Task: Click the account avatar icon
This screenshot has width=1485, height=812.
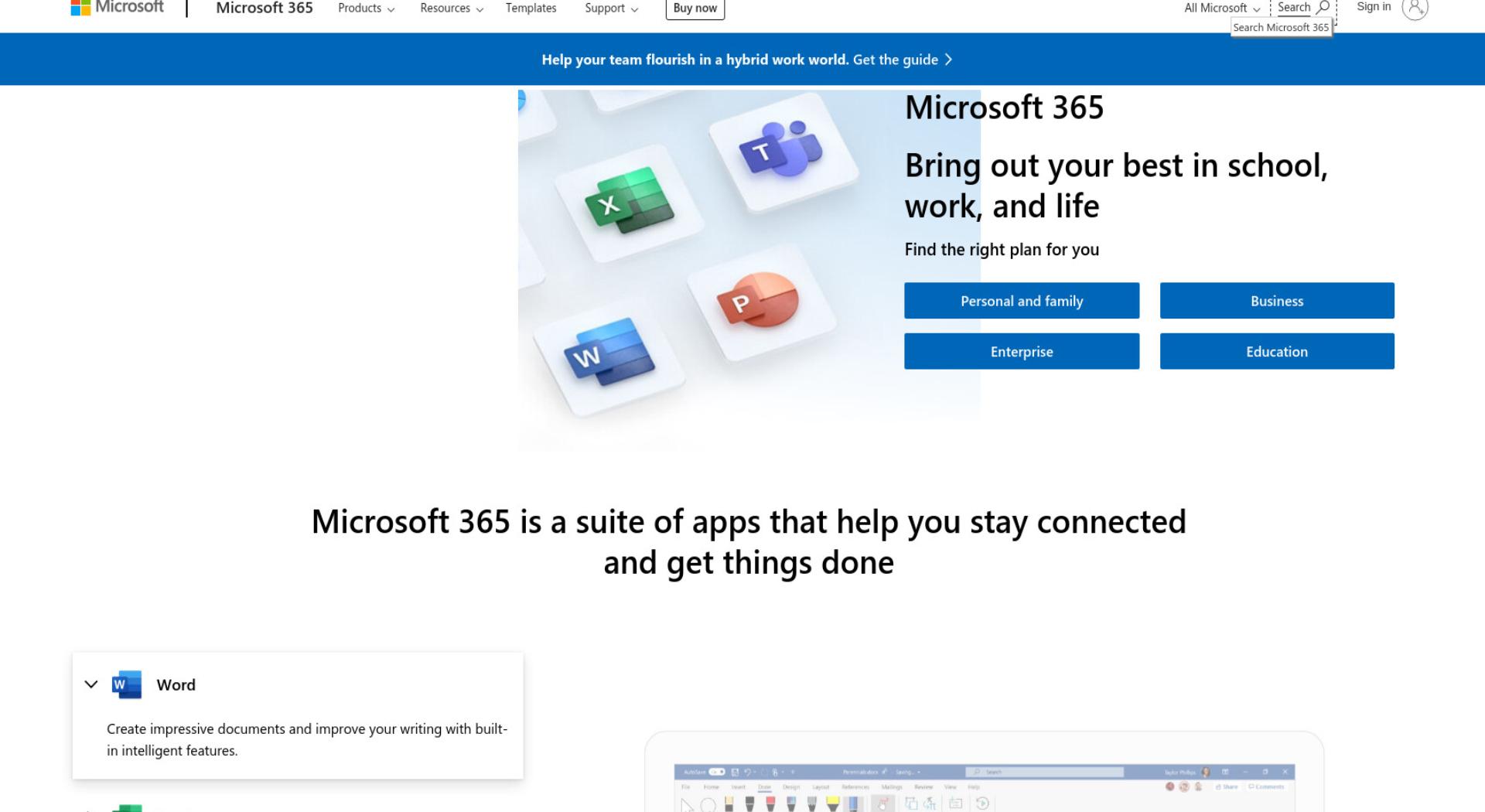Action: pos(1415,9)
